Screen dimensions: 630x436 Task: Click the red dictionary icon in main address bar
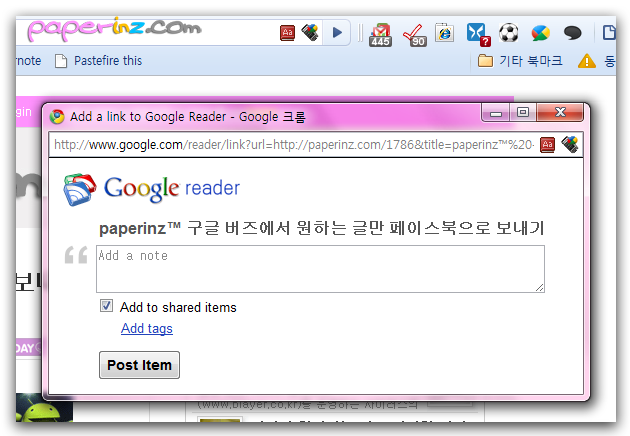[287, 33]
